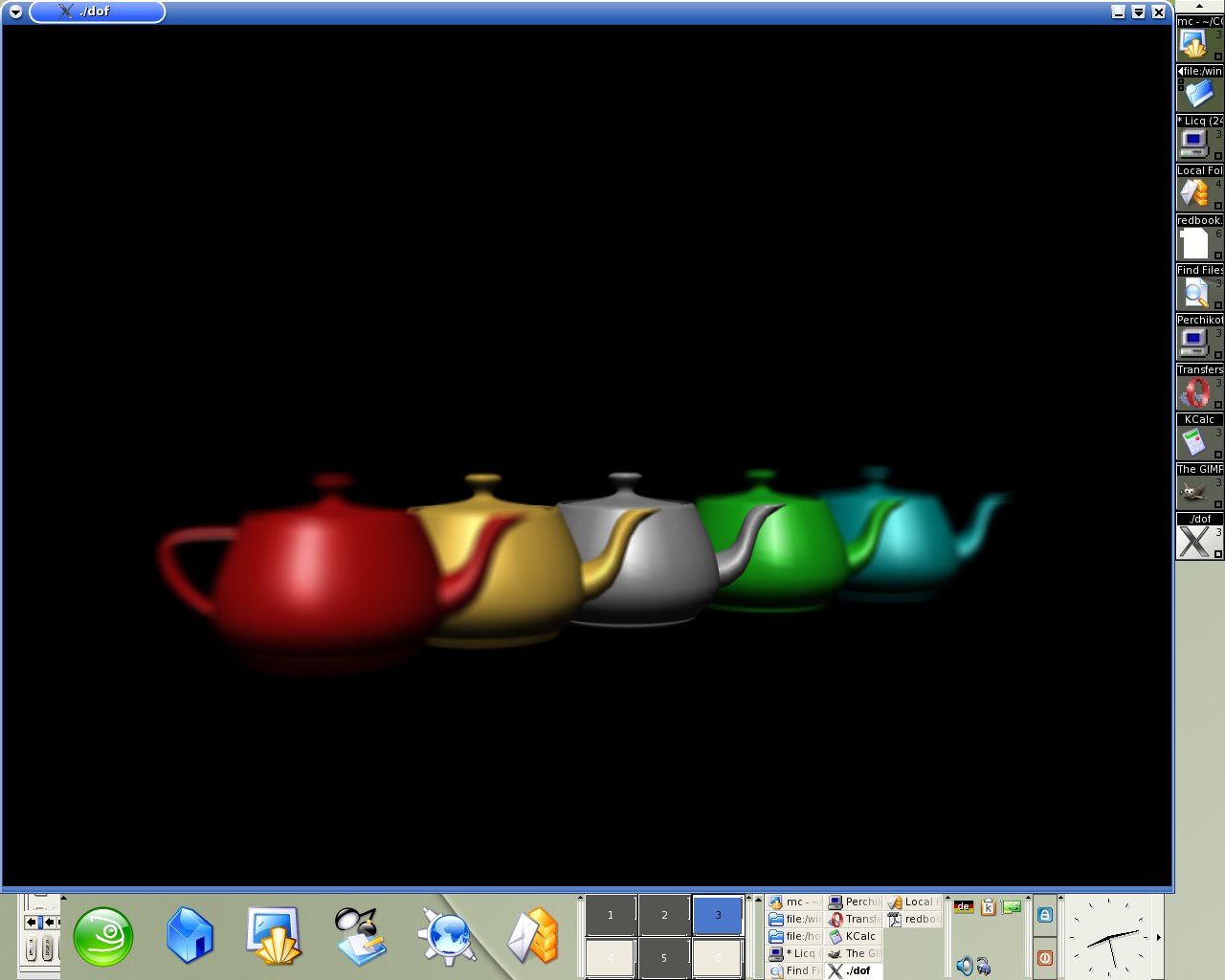Click the green card tray icon
This screenshot has height=980, width=1225.
pyautogui.click(x=1012, y=906)
